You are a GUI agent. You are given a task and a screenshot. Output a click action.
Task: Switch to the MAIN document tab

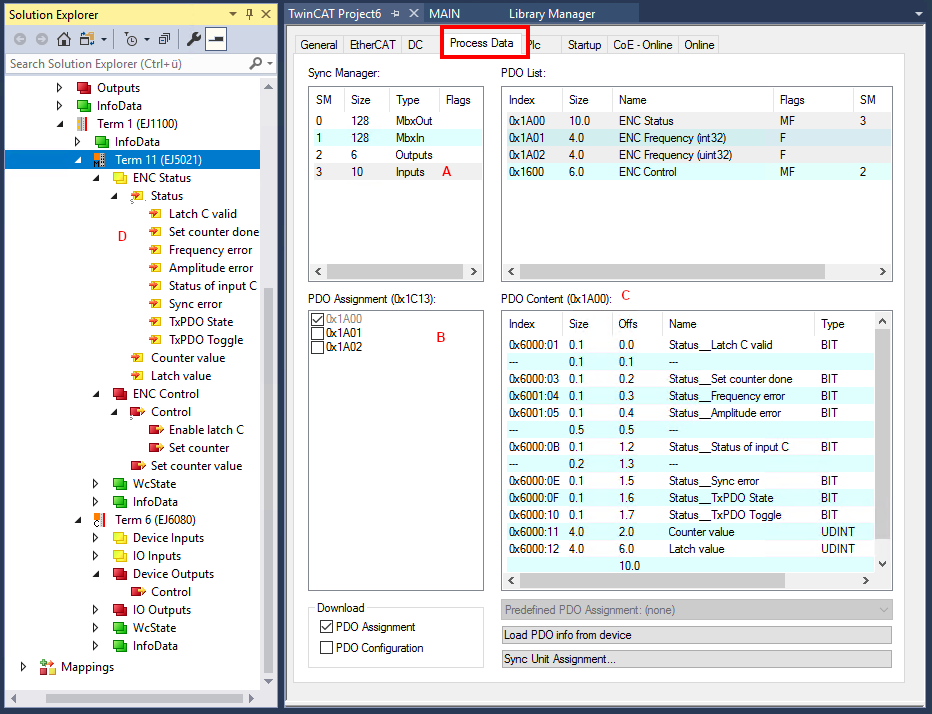pos(445,14)
